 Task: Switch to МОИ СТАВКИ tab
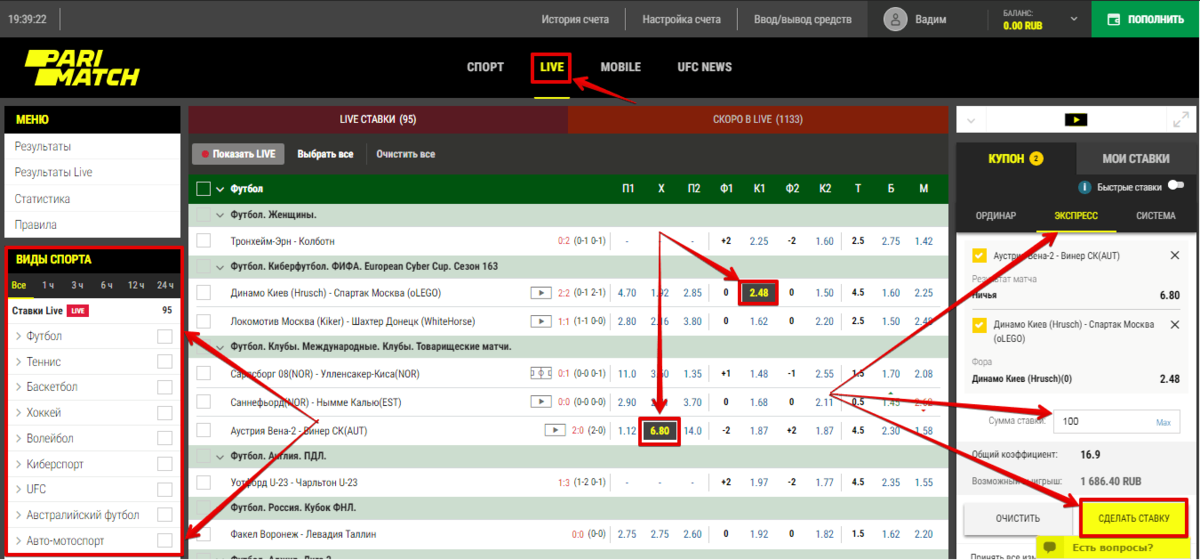tap(1136, 159)
